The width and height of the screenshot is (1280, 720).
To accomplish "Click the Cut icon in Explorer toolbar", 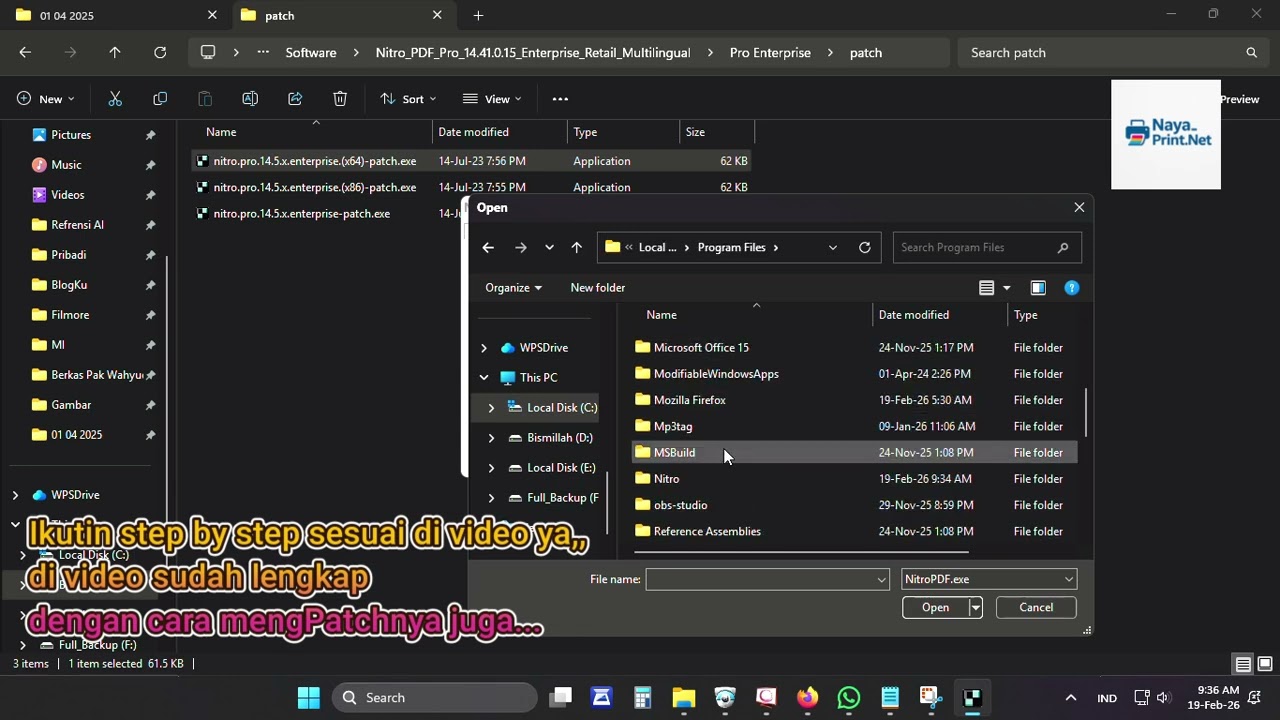I will [x=115, y=99].
